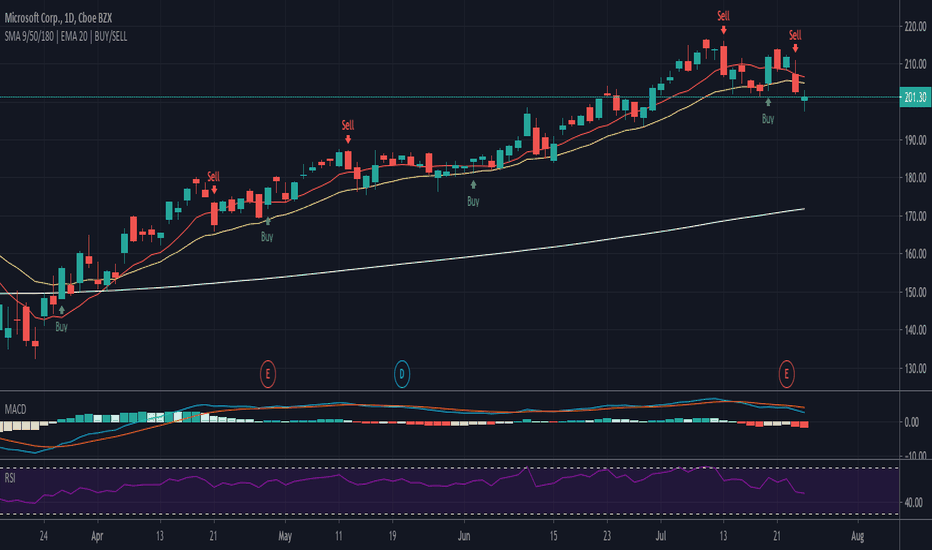Viewport: 932px width, 550px height.
Task: Click the left earnings E marker near May
Action: (x=267, y=374)
